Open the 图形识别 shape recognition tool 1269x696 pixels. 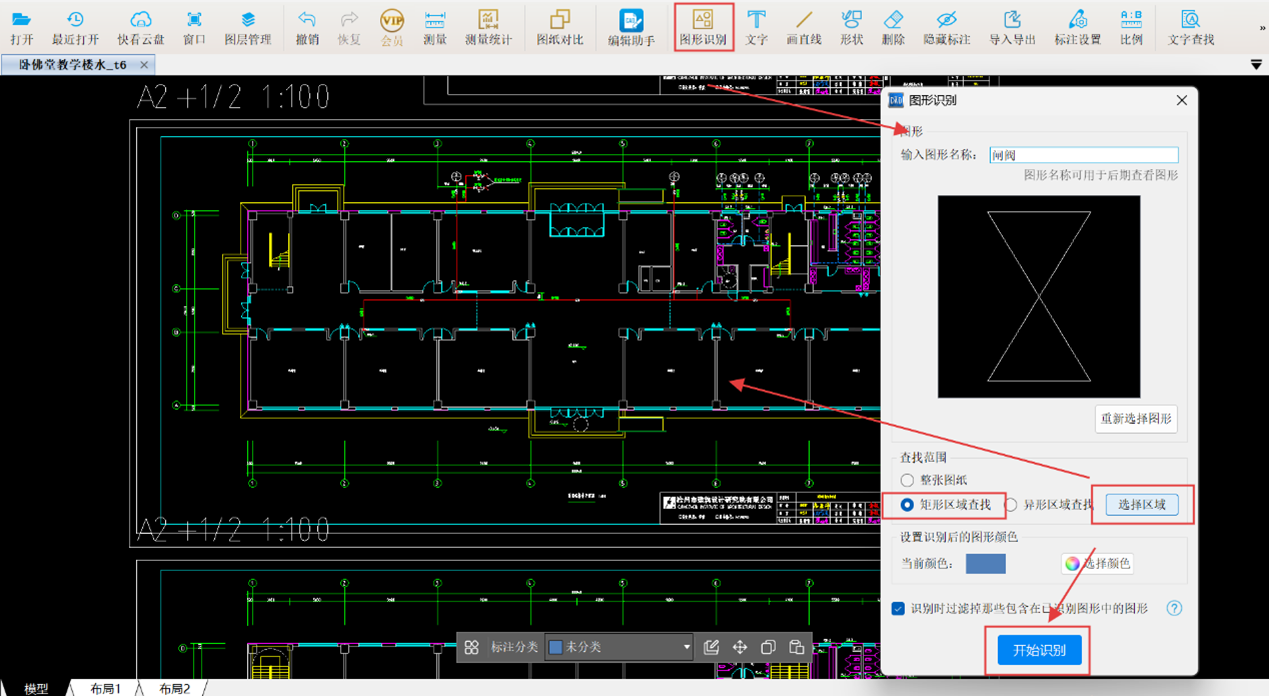click(704, 27)
